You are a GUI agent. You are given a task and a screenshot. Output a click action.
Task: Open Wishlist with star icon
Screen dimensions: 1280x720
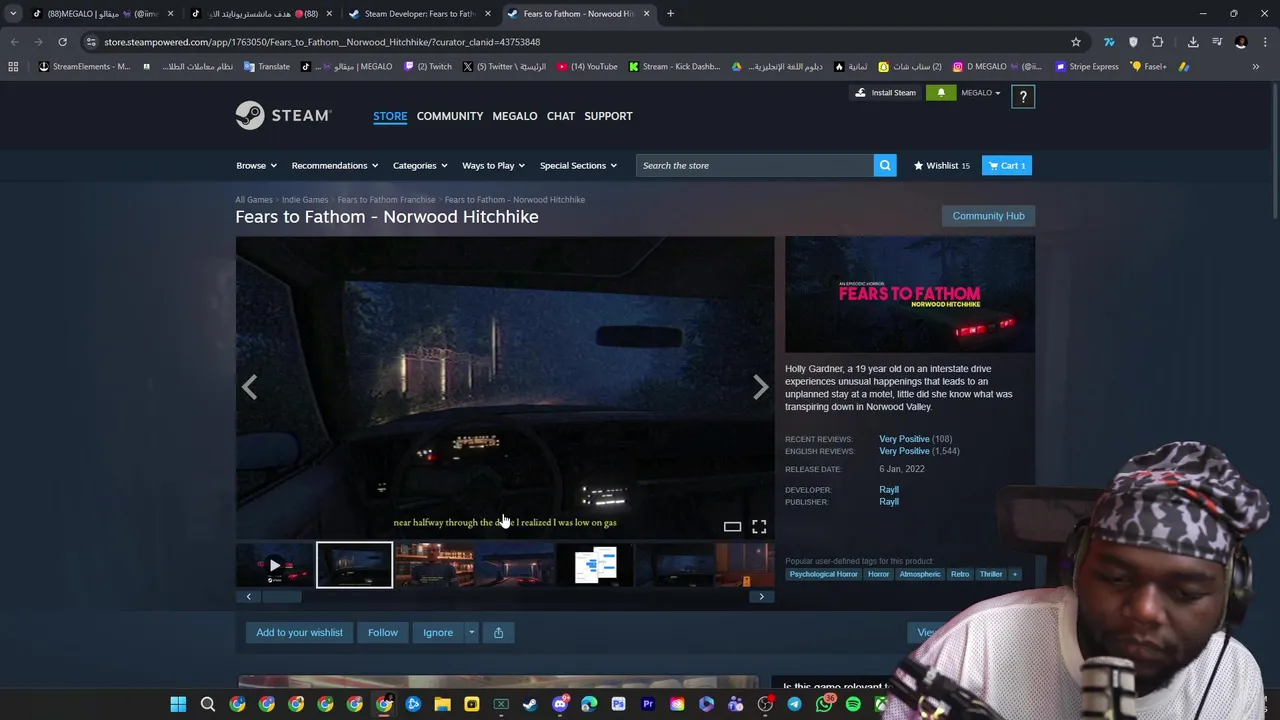point(942,165)
